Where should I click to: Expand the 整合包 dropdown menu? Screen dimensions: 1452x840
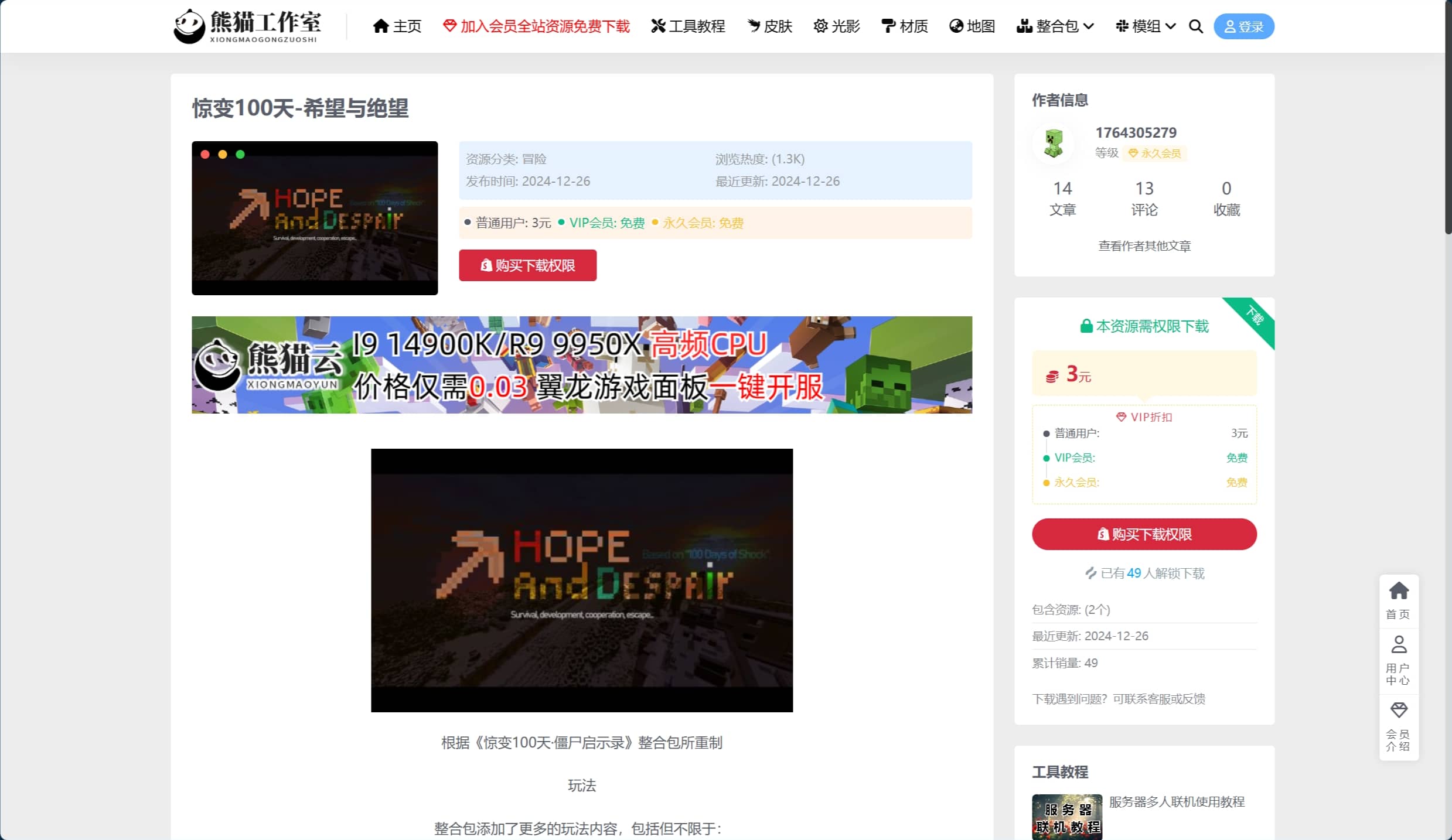click(1055, 26)
